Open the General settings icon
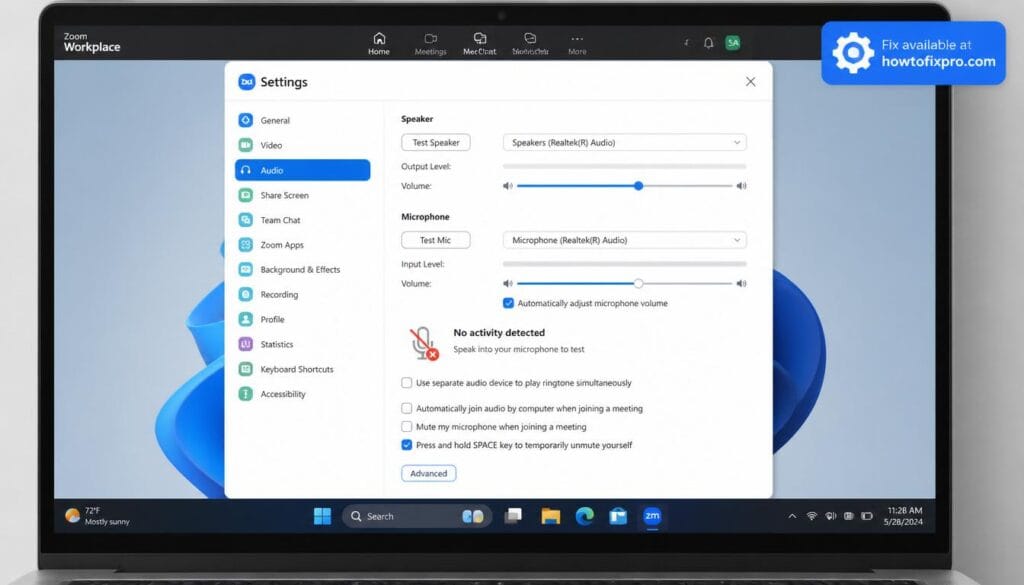 click(x=246, y=120)
